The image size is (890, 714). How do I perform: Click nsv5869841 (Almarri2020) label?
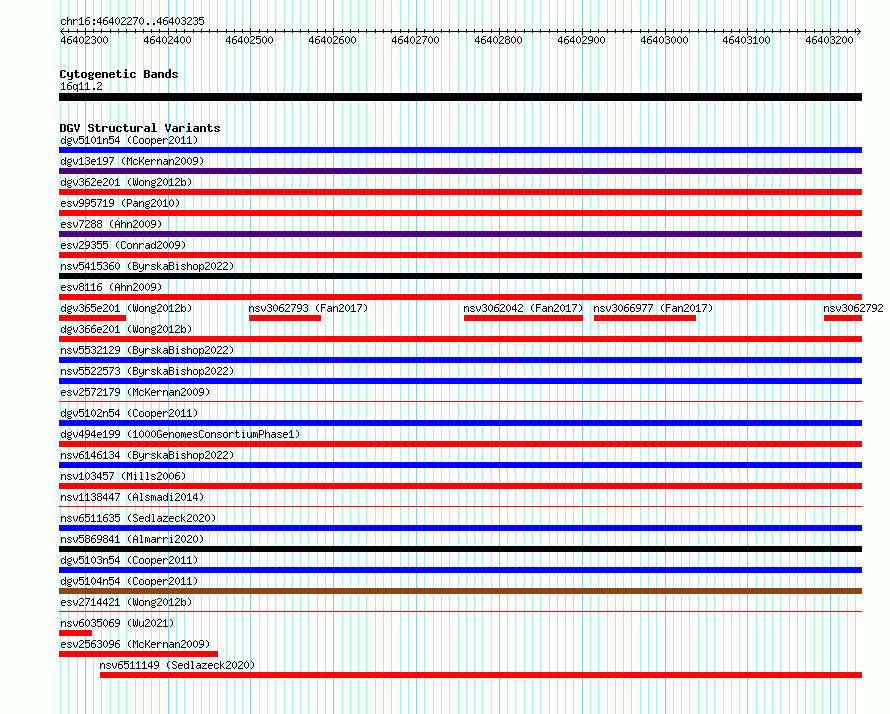click(x=132, y=539)
